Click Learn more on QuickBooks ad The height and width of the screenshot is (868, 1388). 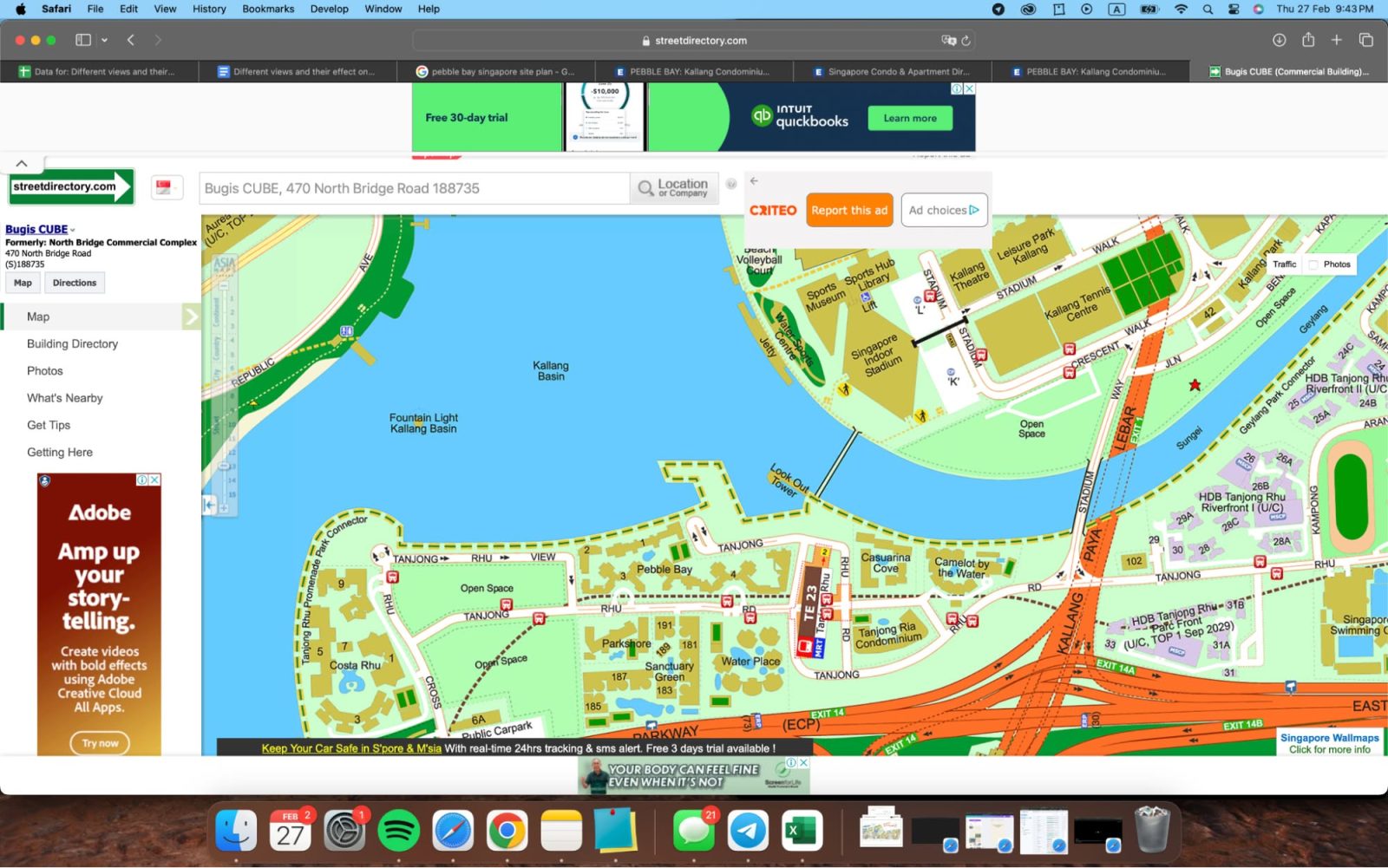[x=909, y=118]
